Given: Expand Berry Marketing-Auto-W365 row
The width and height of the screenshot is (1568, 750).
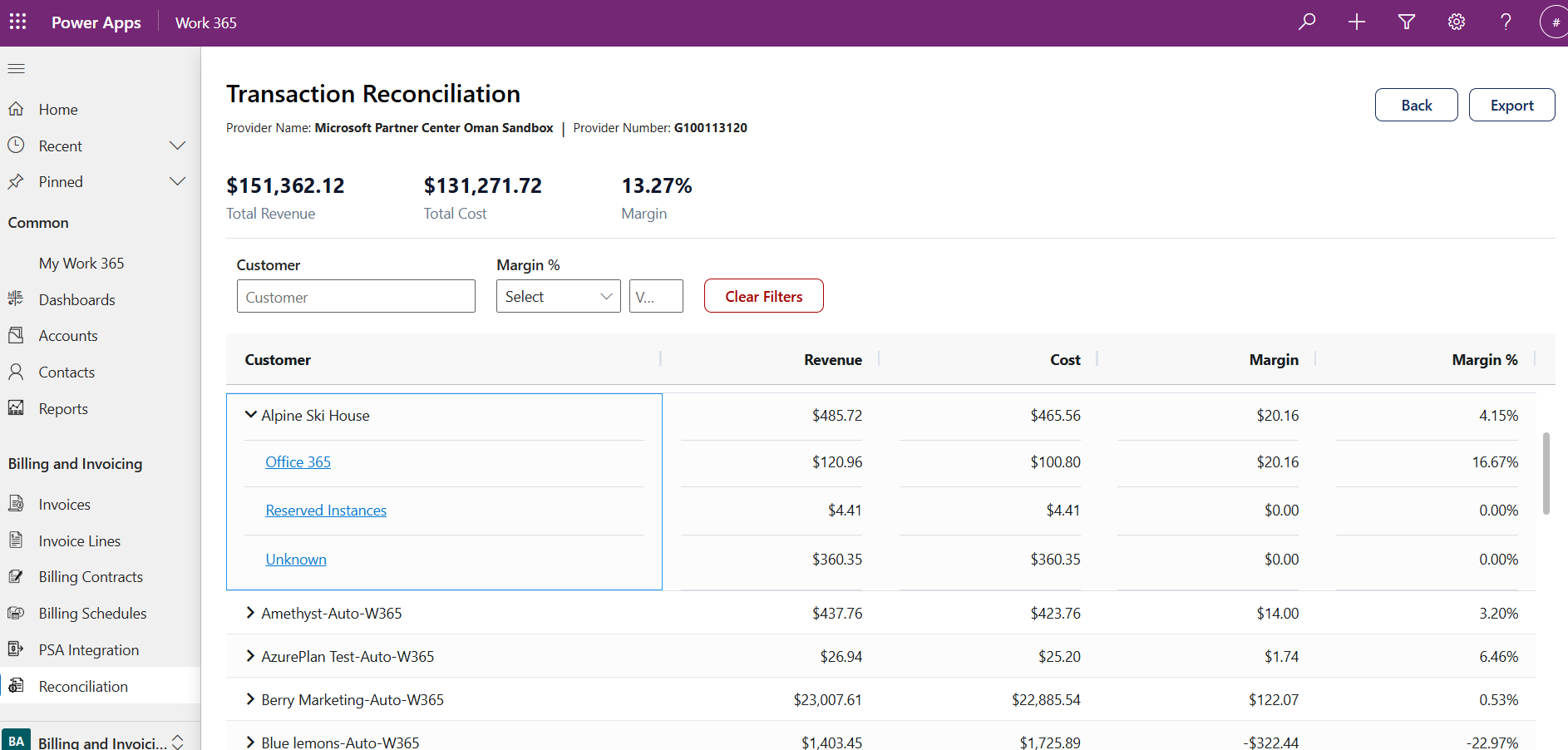Looking at the screenshot, I should pyautogui.click(x=250, y=699).
